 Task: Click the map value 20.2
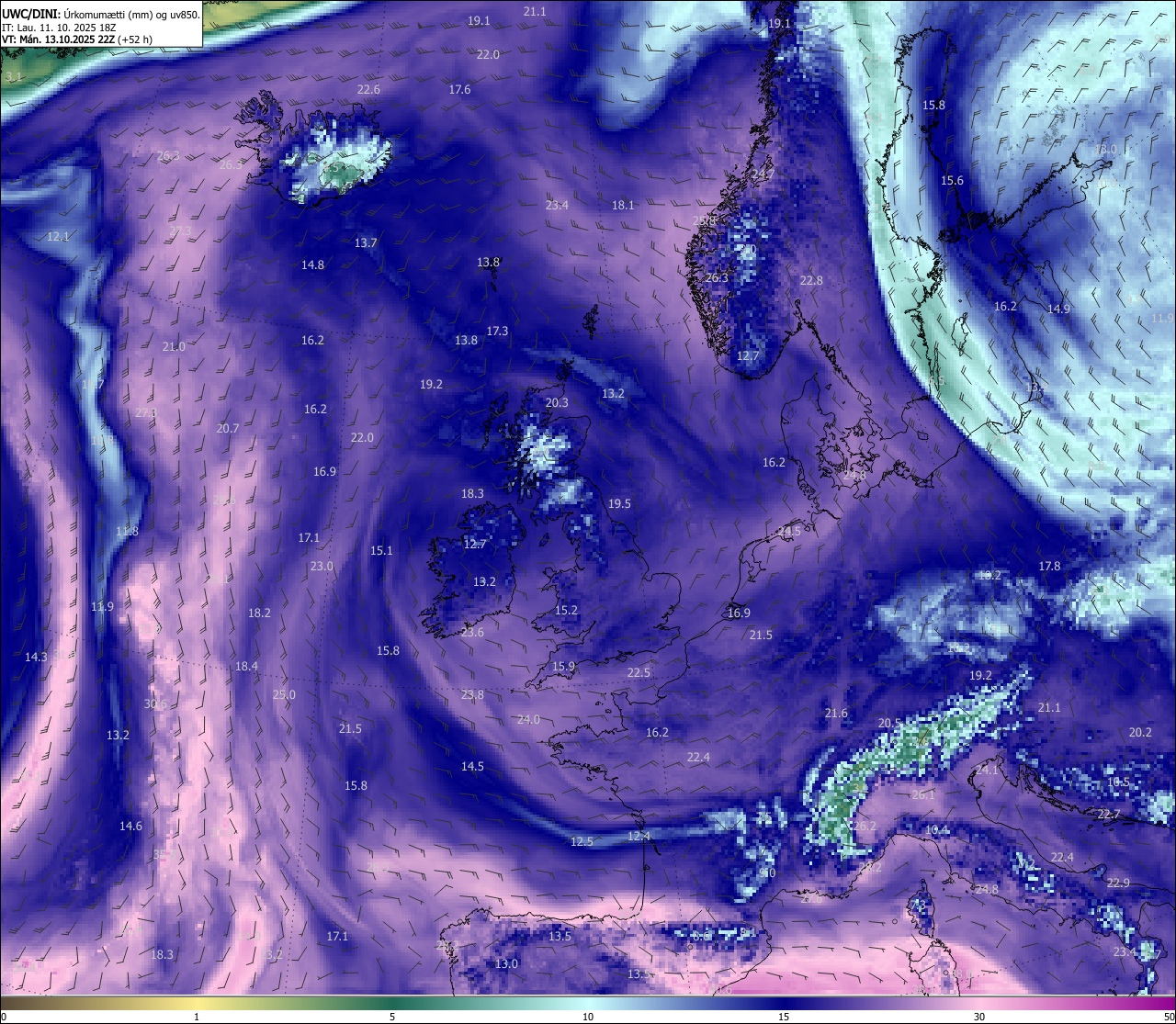1140,732
